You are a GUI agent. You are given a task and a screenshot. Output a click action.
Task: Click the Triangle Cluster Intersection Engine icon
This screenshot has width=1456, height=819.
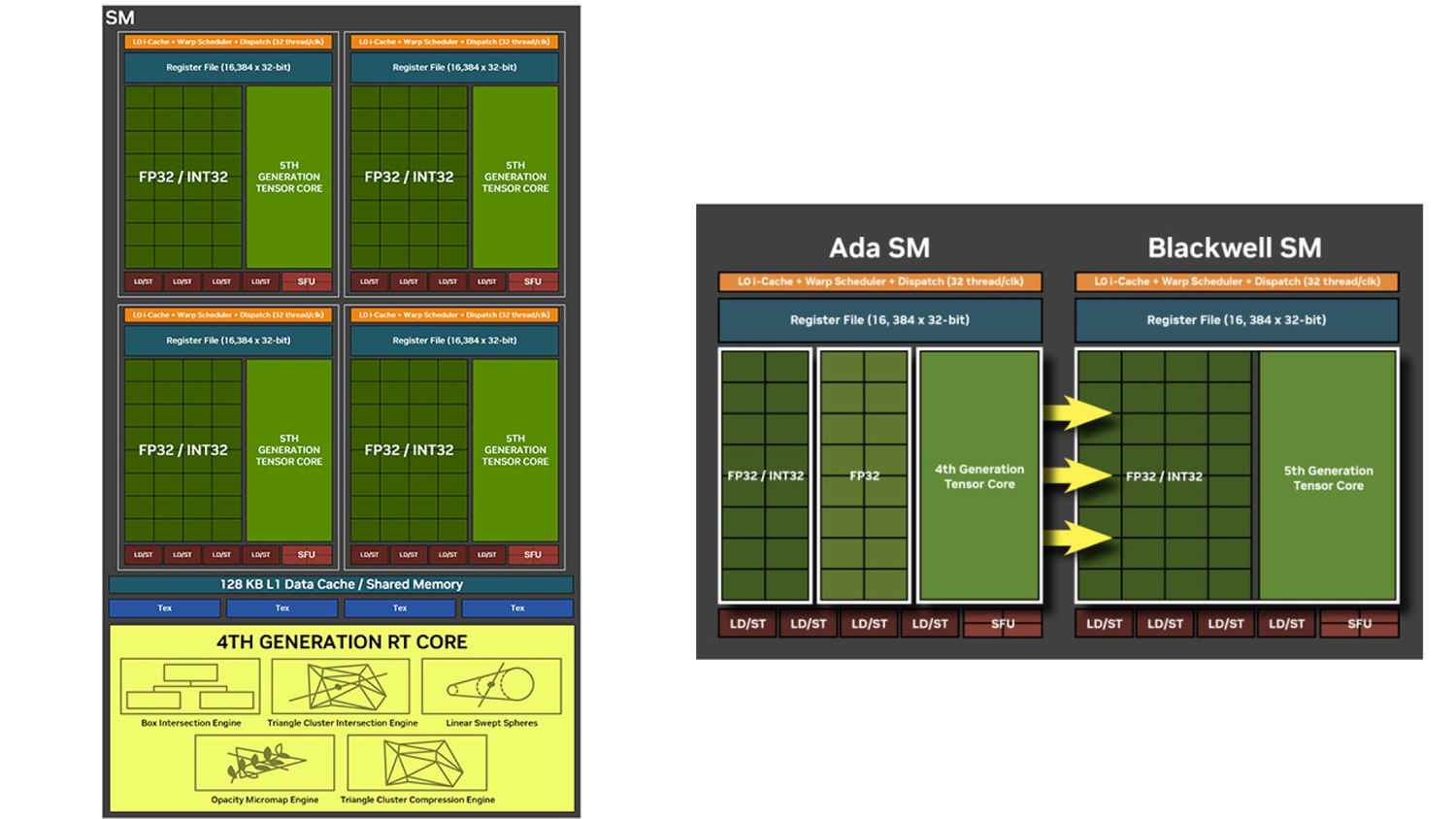coord(341,686)
